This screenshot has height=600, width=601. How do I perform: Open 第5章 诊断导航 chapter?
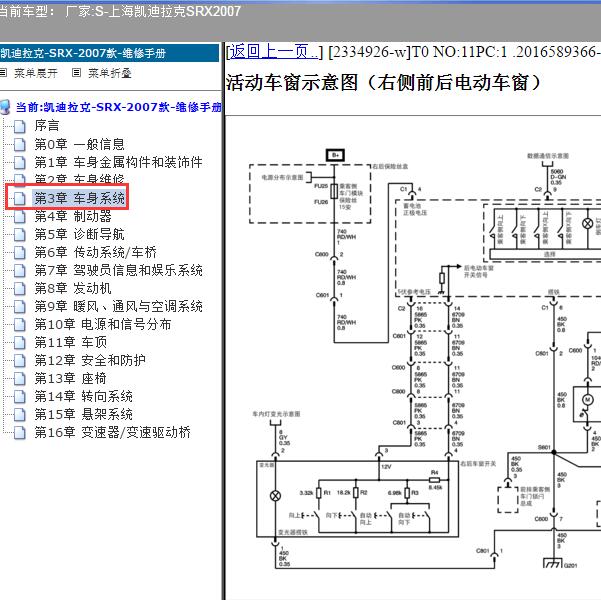(x=79, y=234)
